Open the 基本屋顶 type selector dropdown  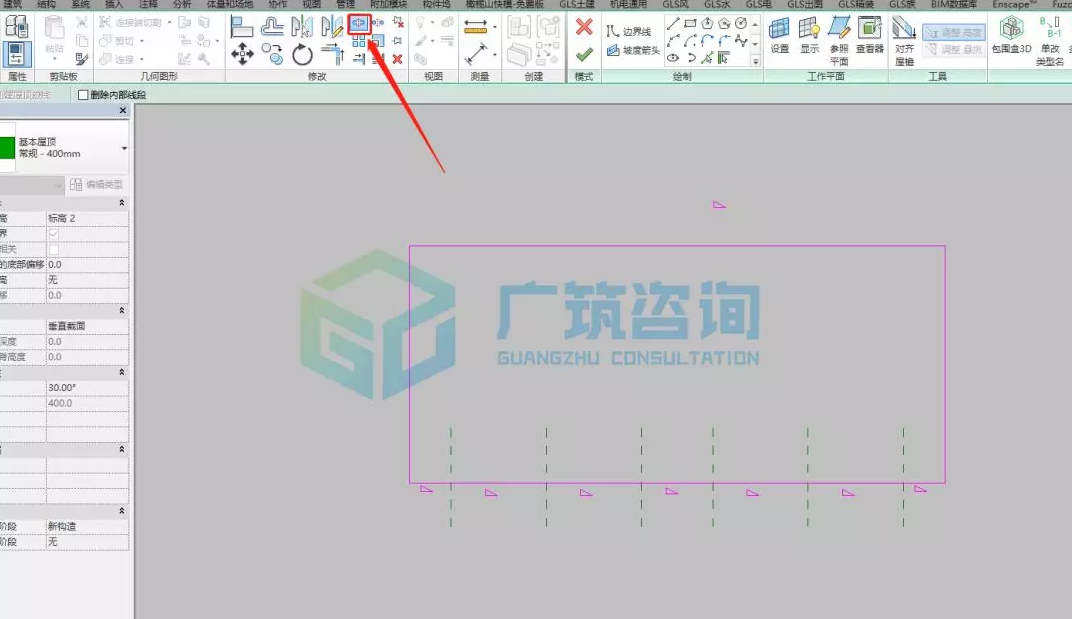124,148
